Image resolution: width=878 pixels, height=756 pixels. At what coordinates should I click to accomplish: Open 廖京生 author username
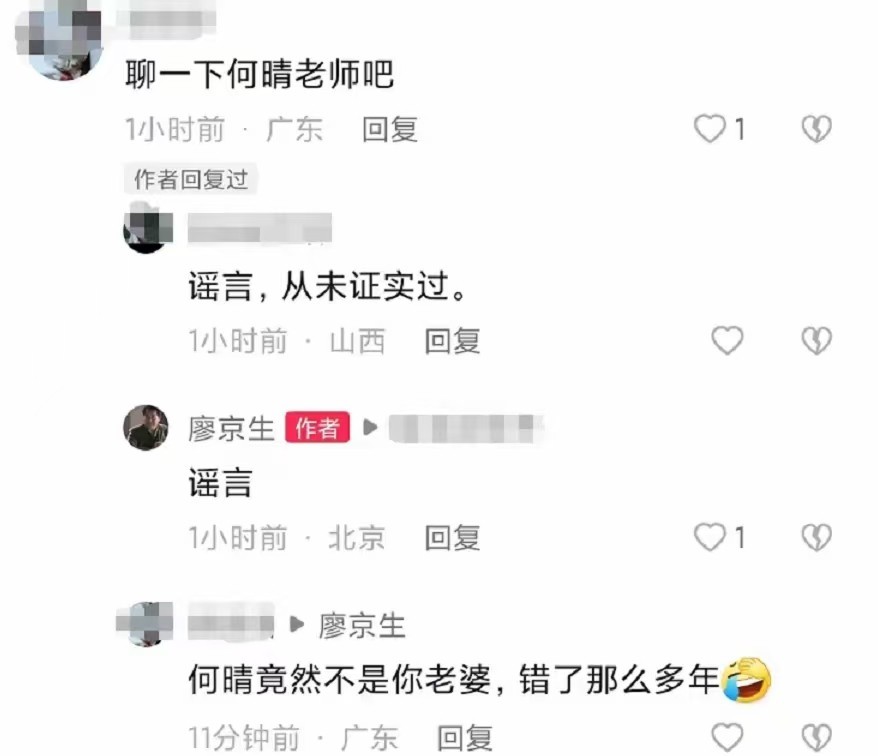pyautogui.click(x=231, y=428)
